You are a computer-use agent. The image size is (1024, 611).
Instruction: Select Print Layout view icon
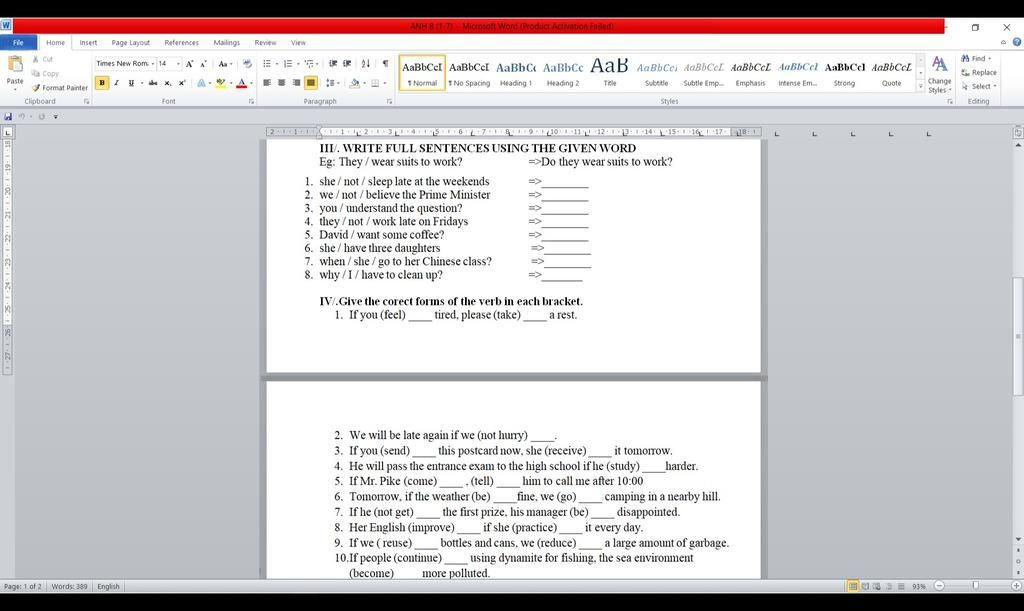(853, 586)
